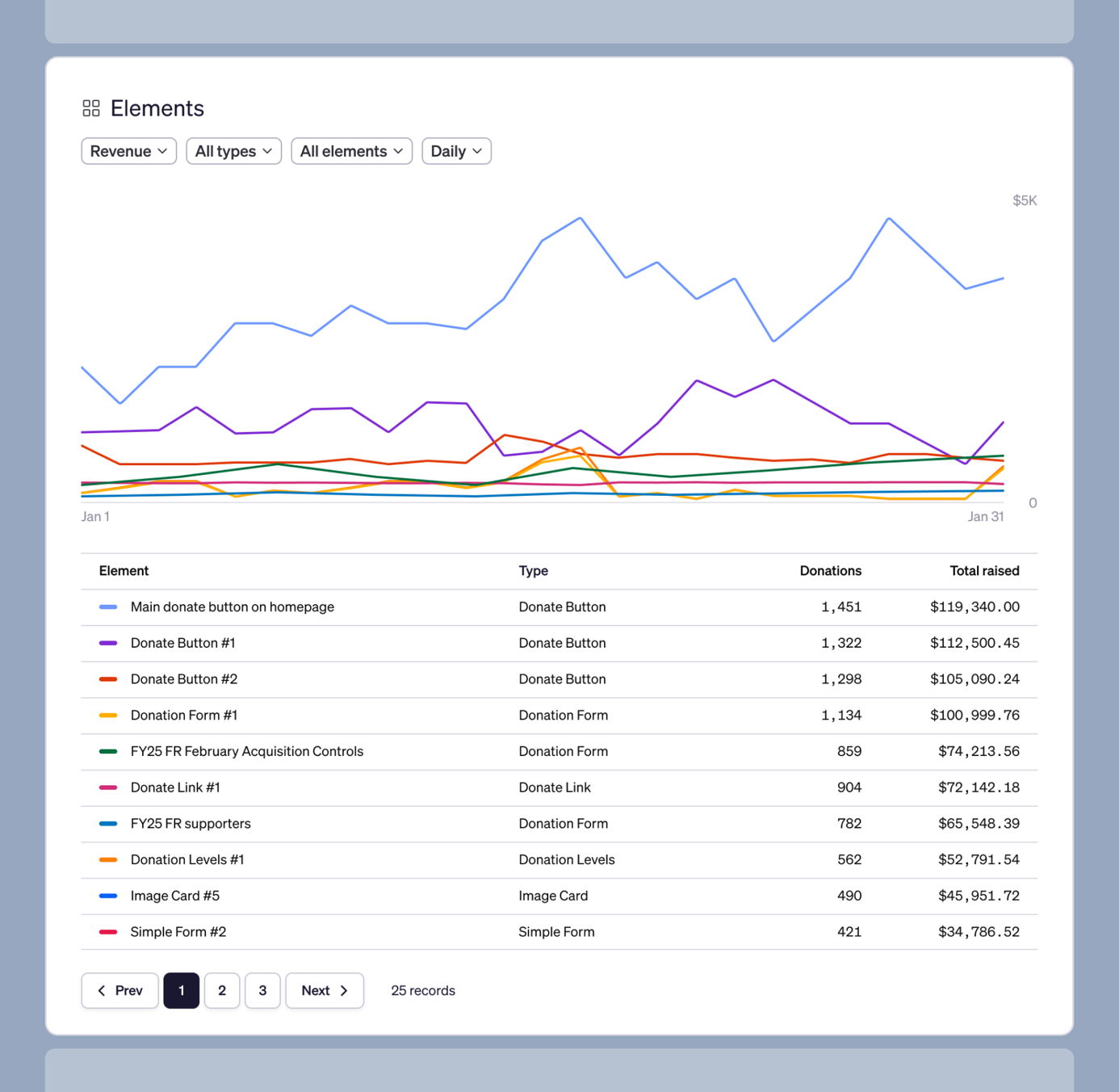Open Donate Link #1 row
The height and width of the screenshot is (1092, 1119).
click(x=175, y=787)
